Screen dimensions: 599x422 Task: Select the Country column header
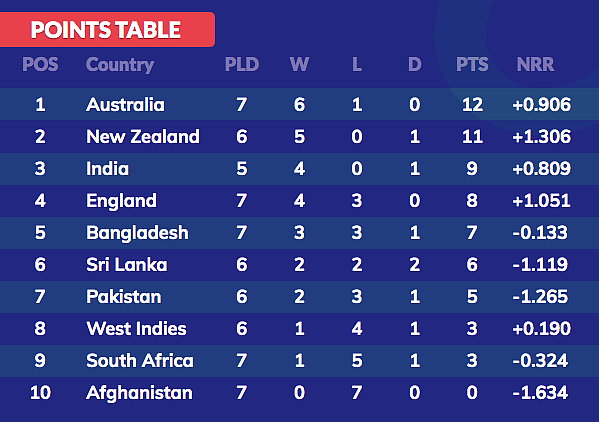click(120, 65)
